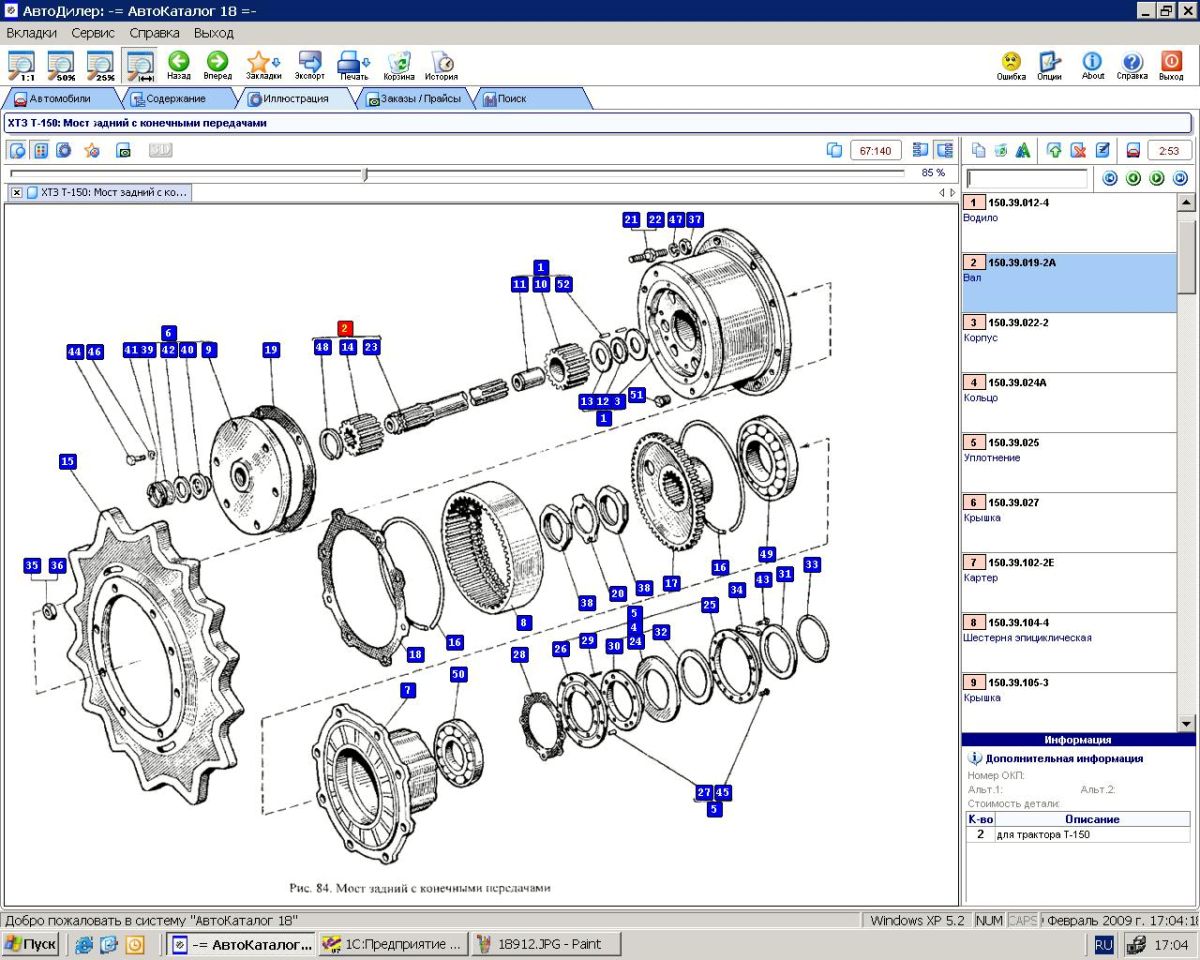The height and width of the screenshot is (960, 1200).
Task: Click the illustration zoom slider handle
Action: (x=365, y=174)
